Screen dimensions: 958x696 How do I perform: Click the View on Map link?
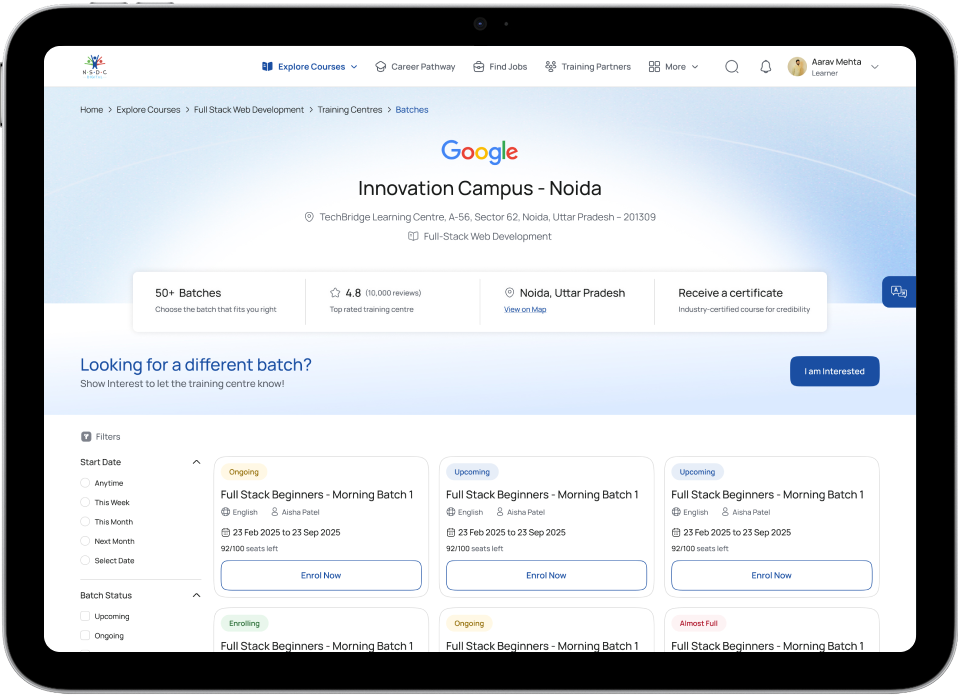coord(525,310)
